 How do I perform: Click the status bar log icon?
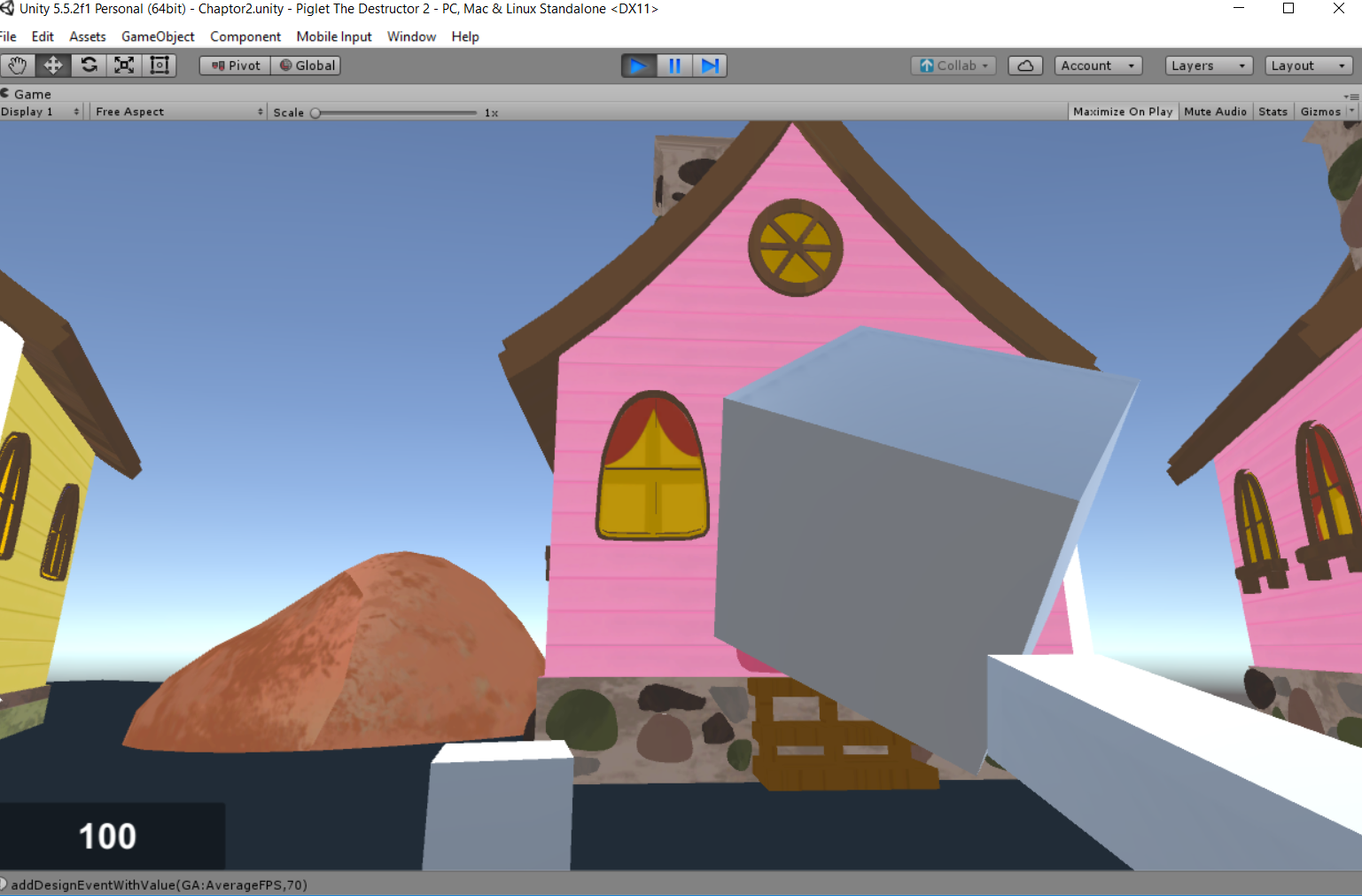(x=4, y=884)
